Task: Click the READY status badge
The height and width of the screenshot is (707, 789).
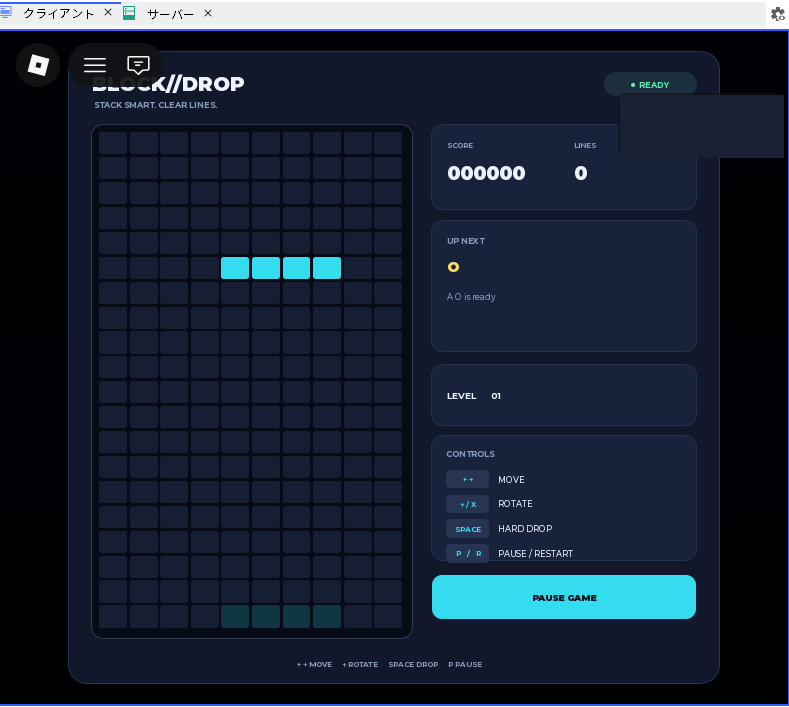Action: [650, 85]
